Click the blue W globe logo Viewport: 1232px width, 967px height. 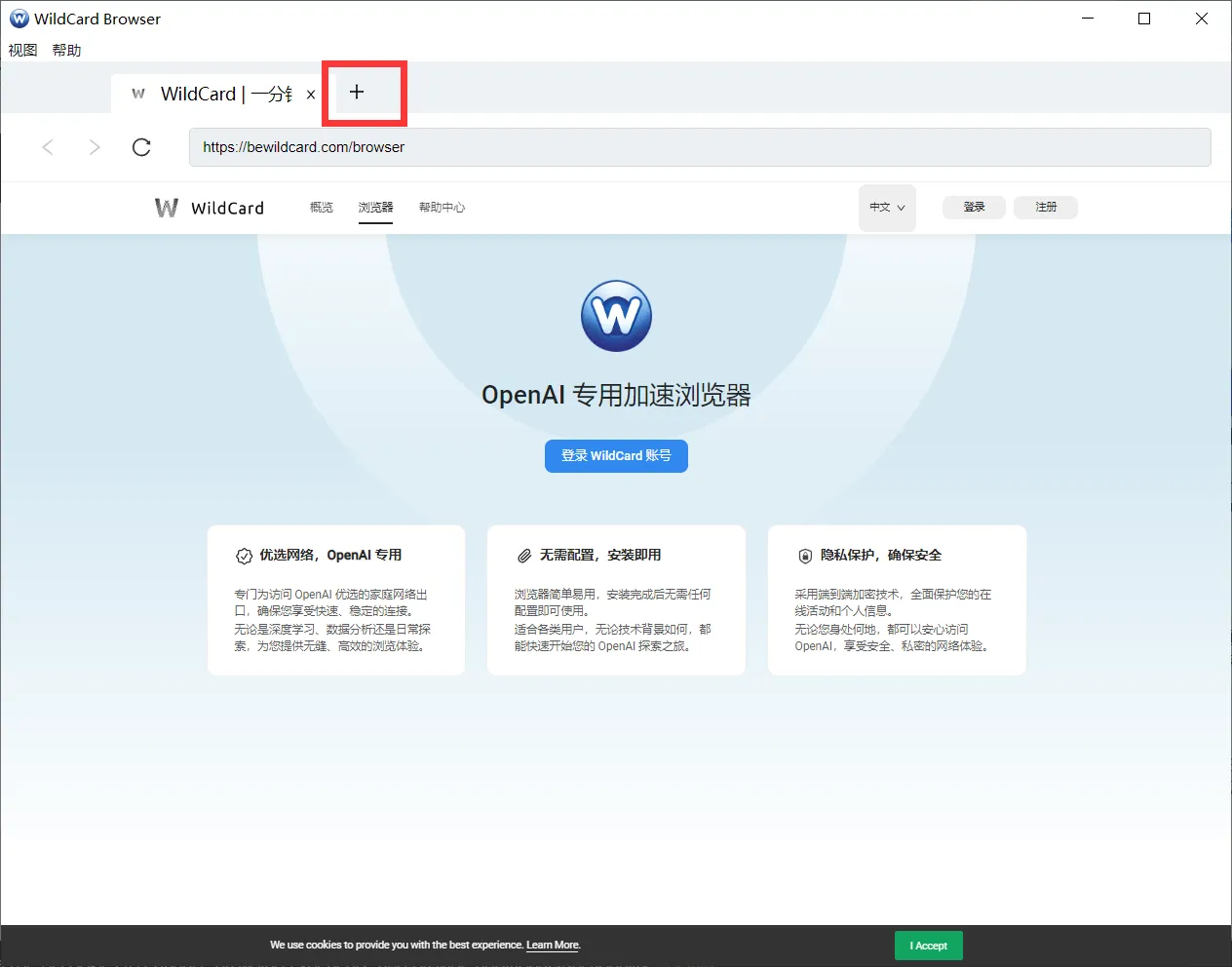pos(616,316)
